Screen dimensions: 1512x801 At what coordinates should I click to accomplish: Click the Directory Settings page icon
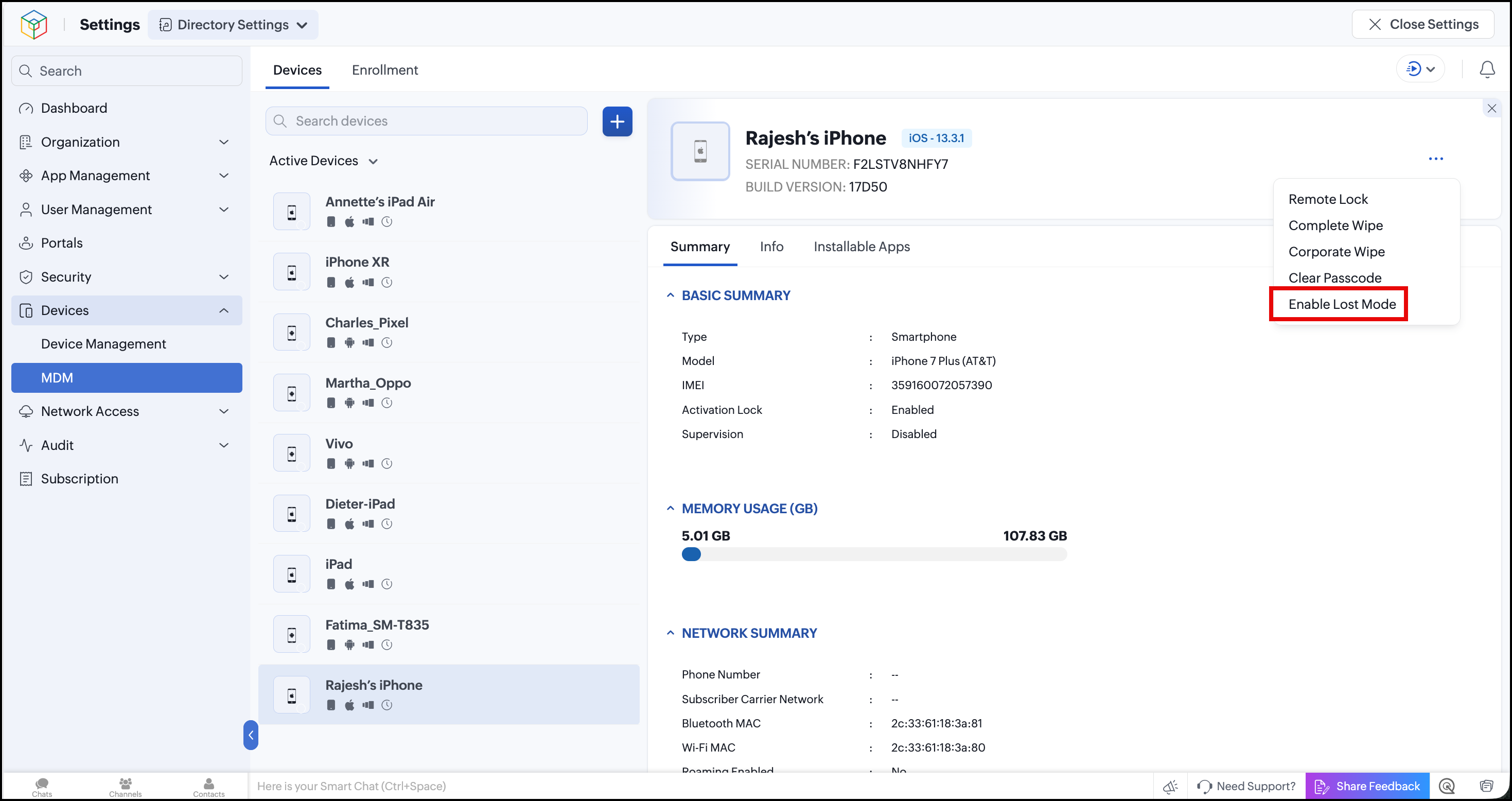tap(166, 25)
